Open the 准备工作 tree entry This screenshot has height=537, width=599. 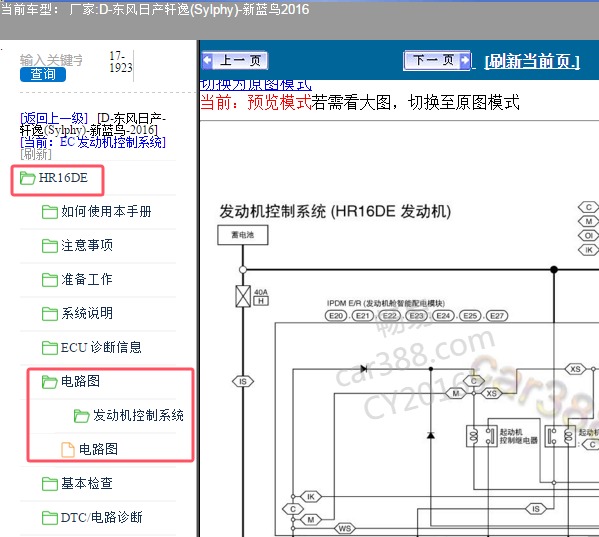click(87, 280)
